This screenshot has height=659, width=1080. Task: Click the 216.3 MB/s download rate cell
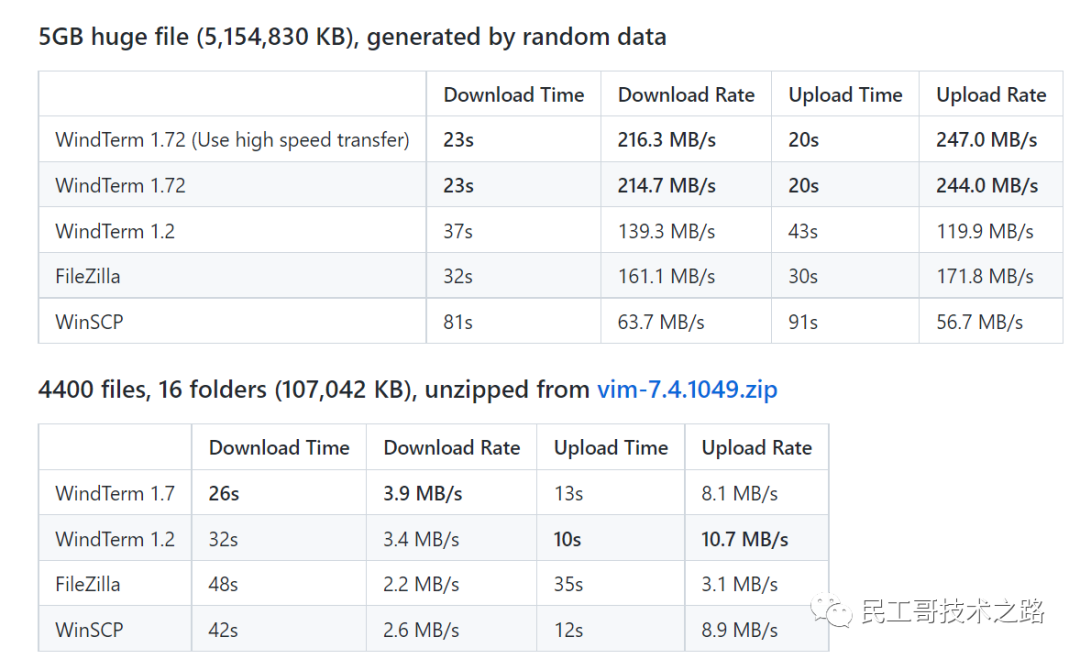tap(667, 140)
